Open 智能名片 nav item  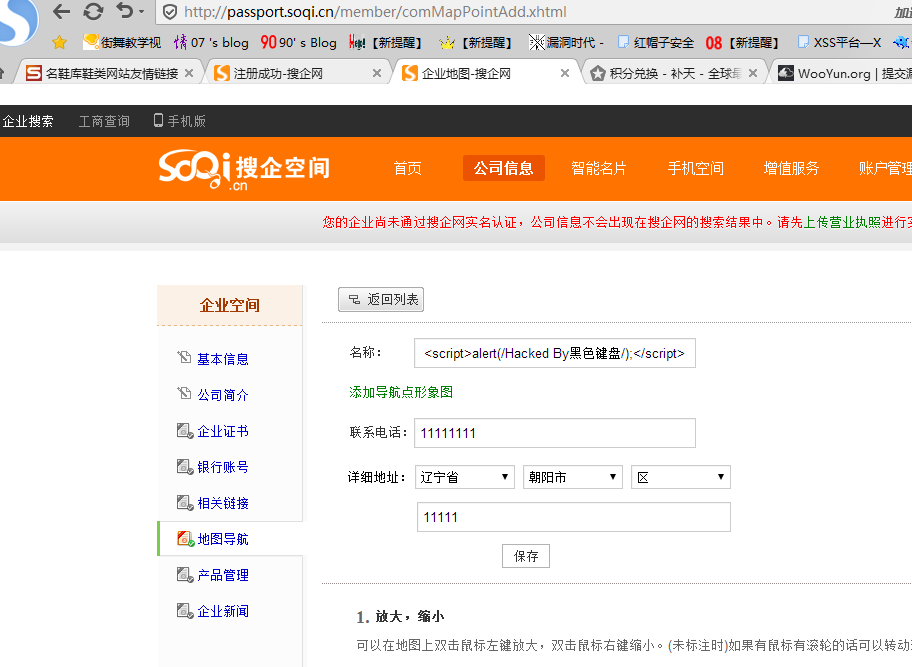click(599, 169)
